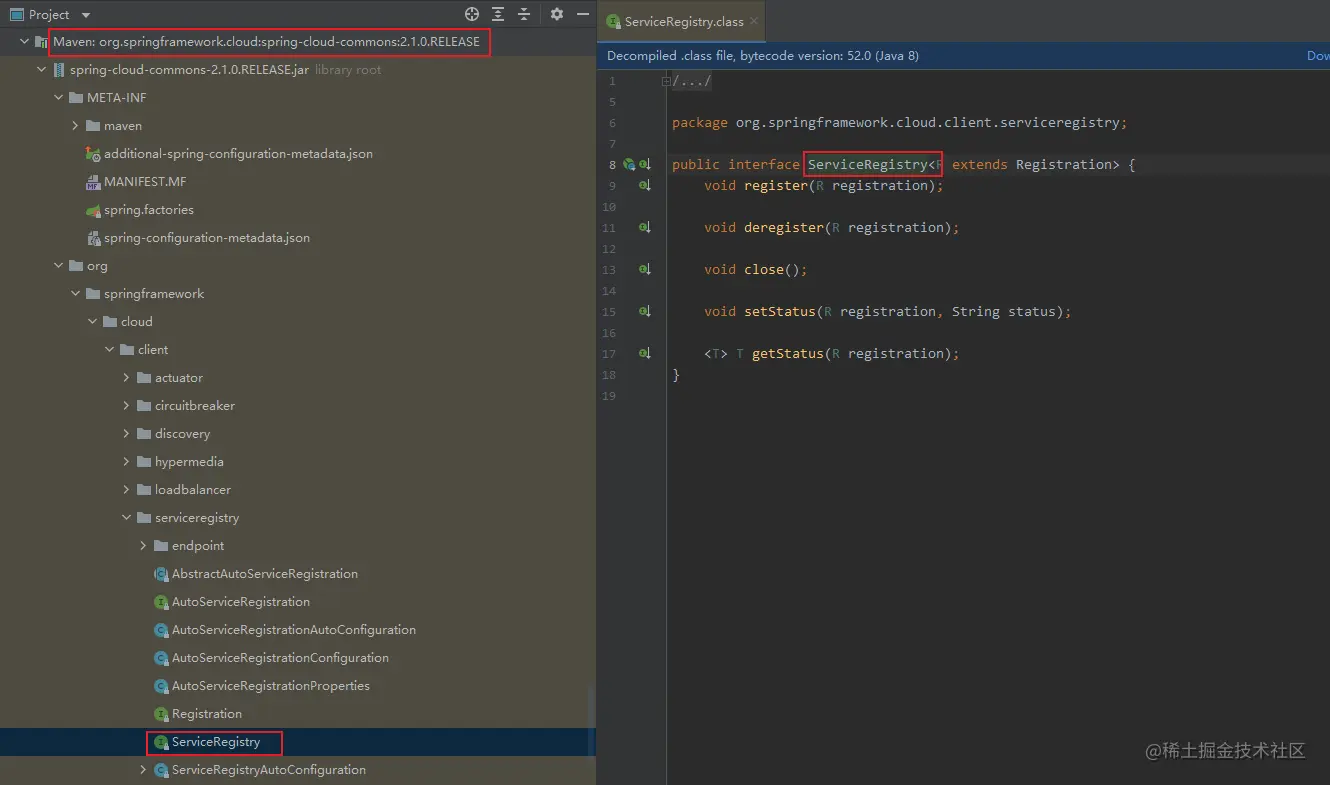The height and width of the screenshot is (785, 1330).
Task: Click the MANIFEST.MF file icon
Action: tap(94, 182)
